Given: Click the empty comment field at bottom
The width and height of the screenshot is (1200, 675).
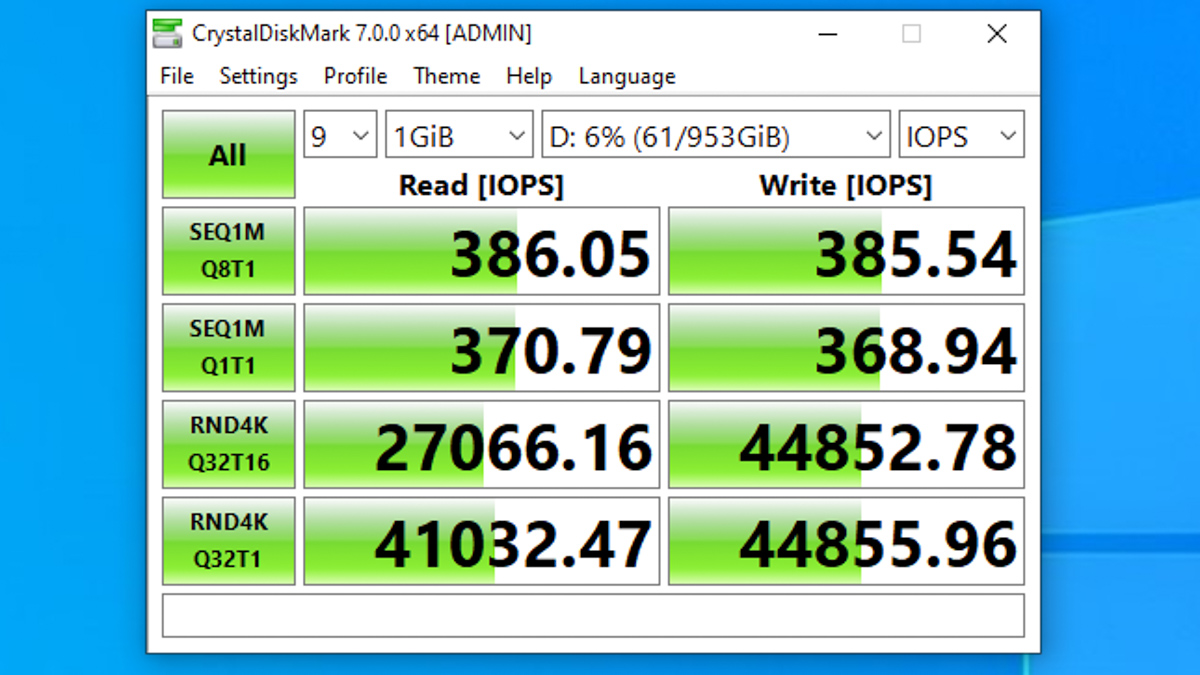Looking at the screenshot, I should click(x=593, y=615).
